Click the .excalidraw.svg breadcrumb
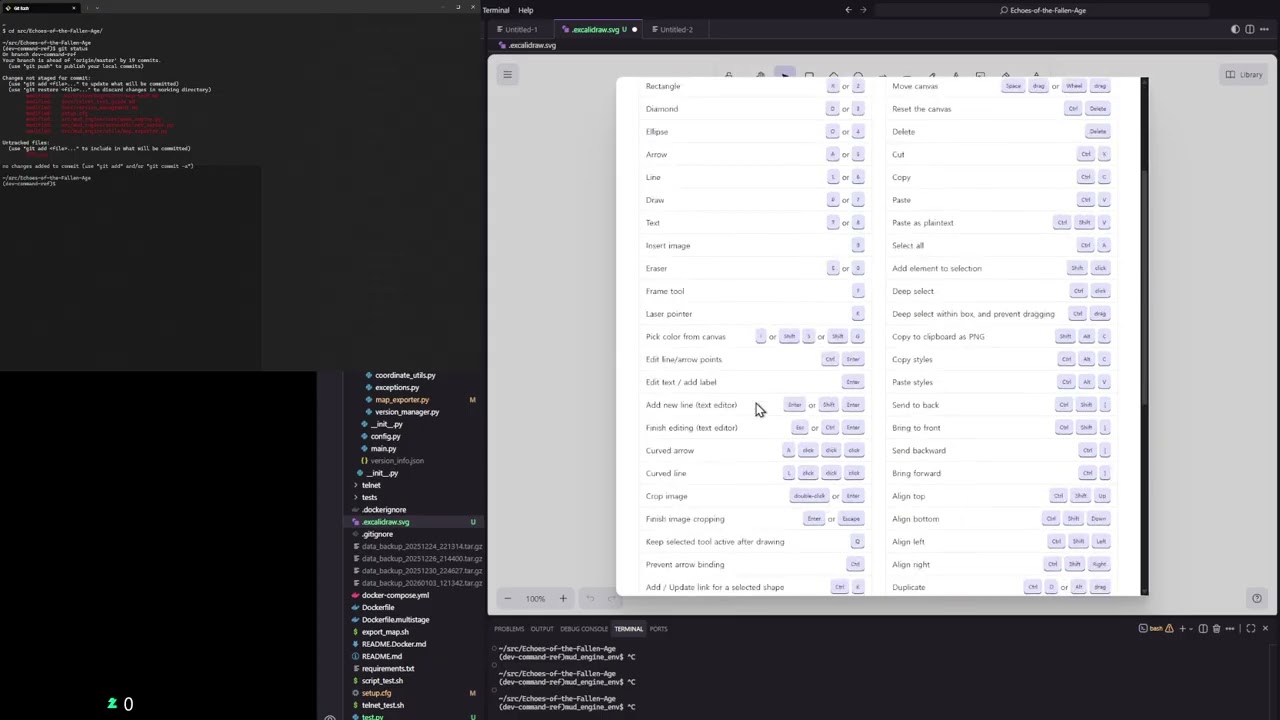Viewport: 1280px width, 720px height. pyautogui.click(x=532, y=45)
